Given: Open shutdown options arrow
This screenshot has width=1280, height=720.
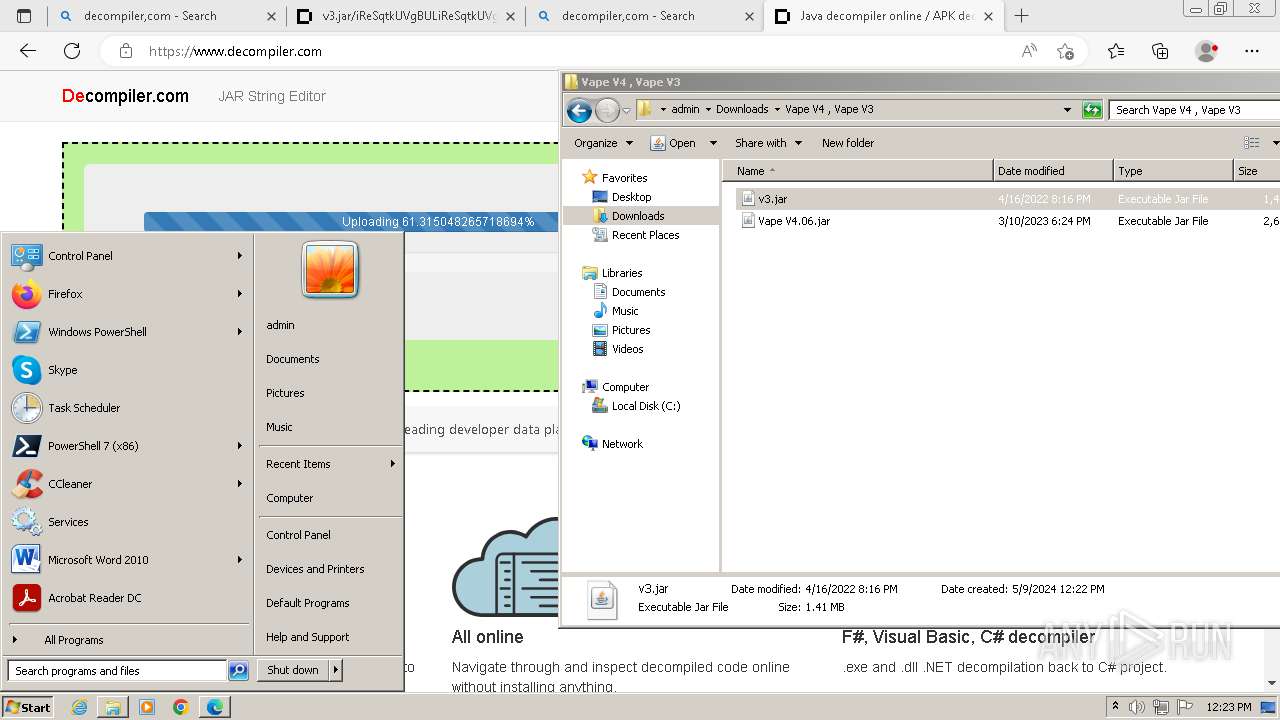Looking at the screenshot, I should point(336,670).
